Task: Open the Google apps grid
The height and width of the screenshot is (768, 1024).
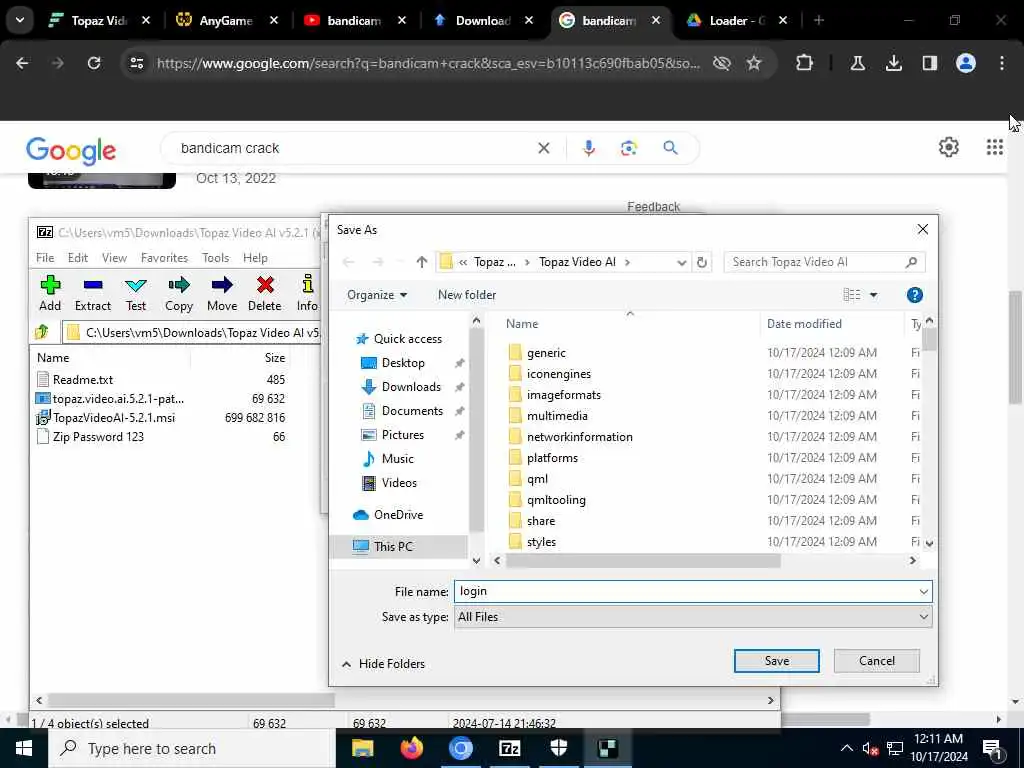Action: coord(994,147)
